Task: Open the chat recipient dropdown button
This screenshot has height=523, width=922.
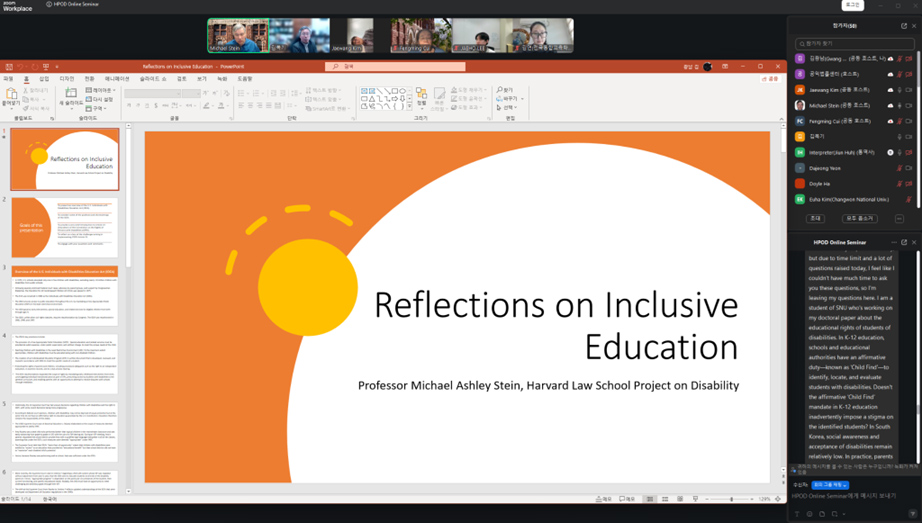Action: point(830,485)
